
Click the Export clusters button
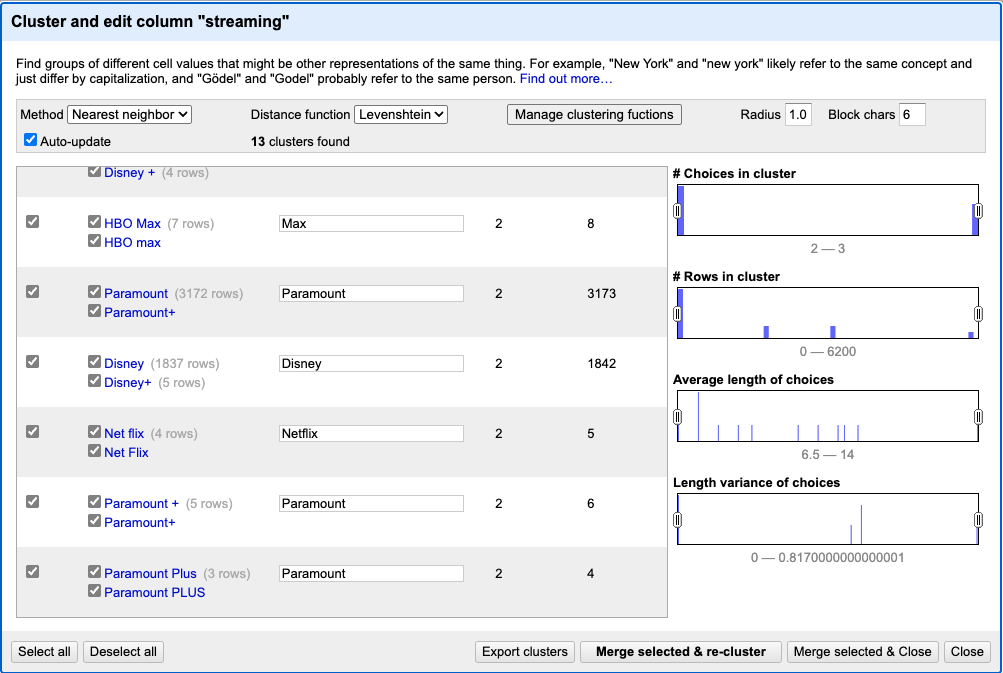[x=525, y=652]
